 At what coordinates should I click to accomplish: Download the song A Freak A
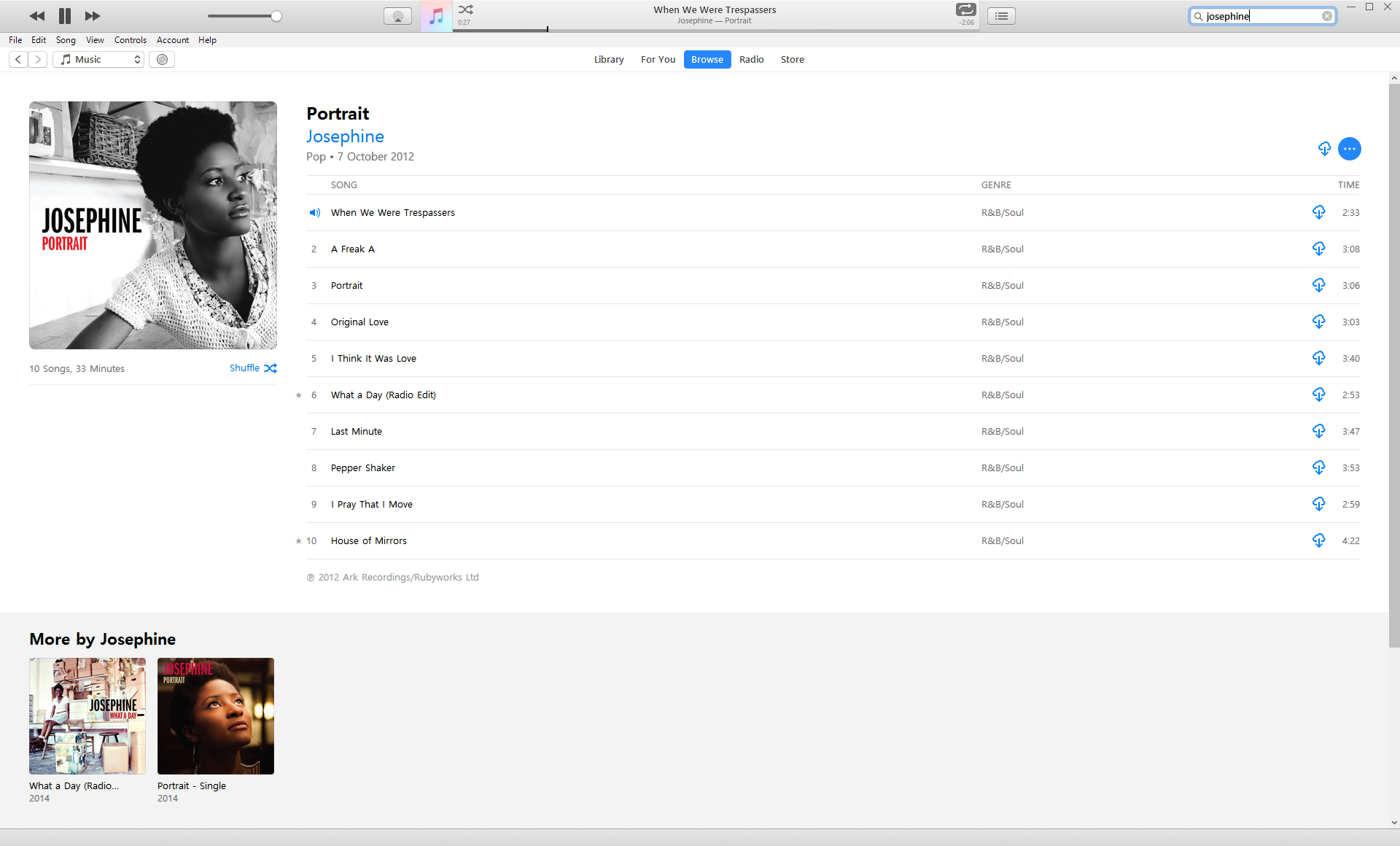(x=1319, y=249)
